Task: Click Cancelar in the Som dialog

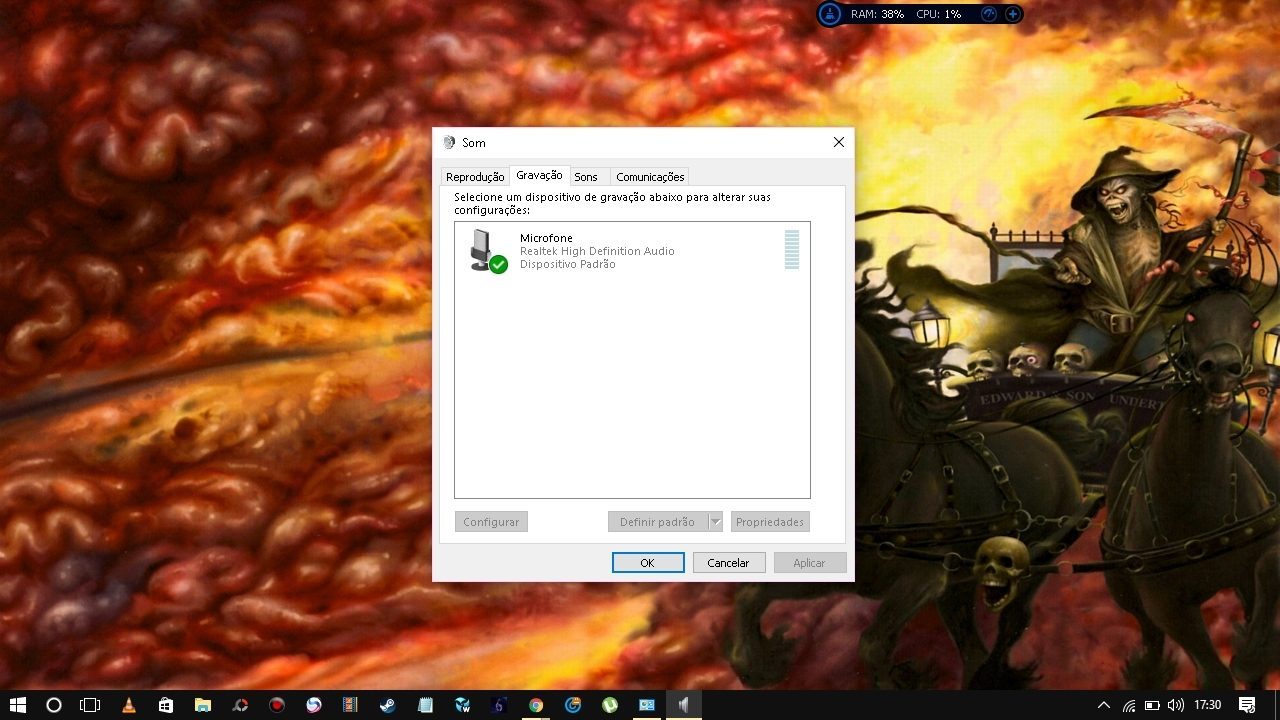Action: tap(729, 563)
